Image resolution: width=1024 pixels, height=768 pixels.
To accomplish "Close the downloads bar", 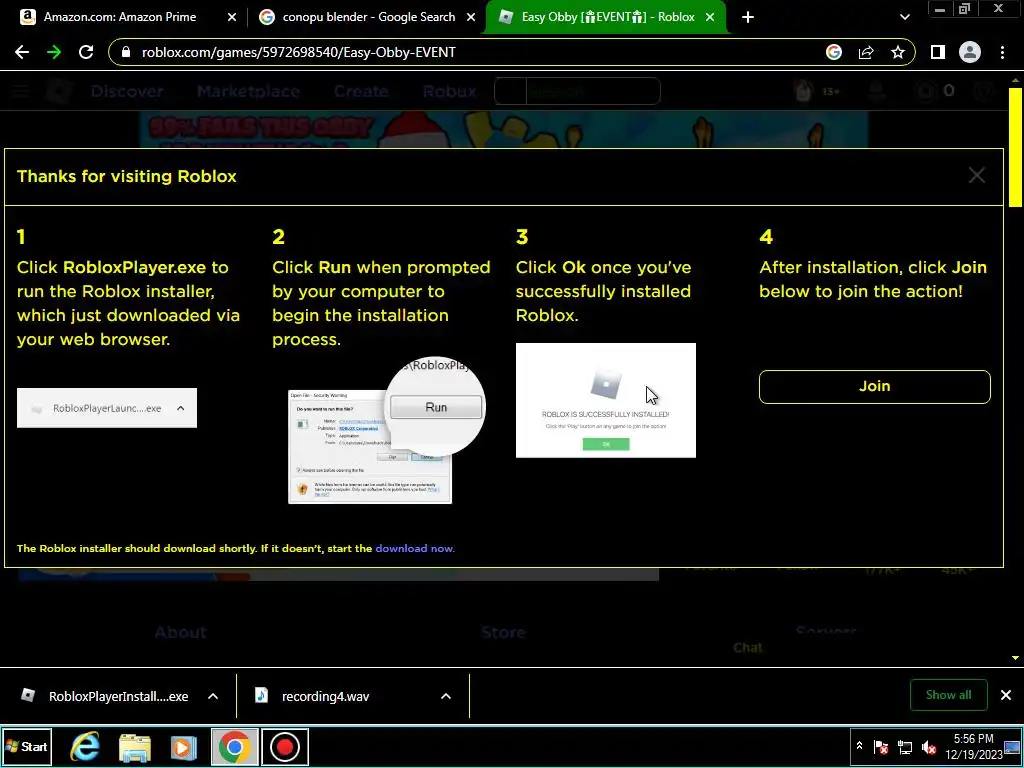I will 1006,695.
